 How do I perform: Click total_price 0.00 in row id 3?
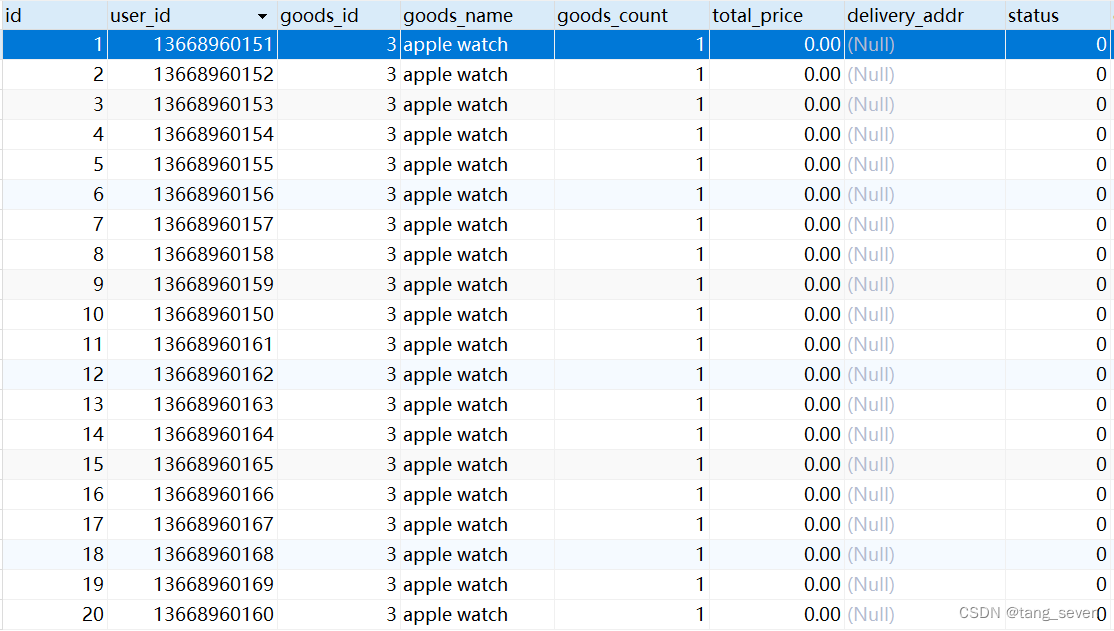pyautogui.click(x=777, y=104)
